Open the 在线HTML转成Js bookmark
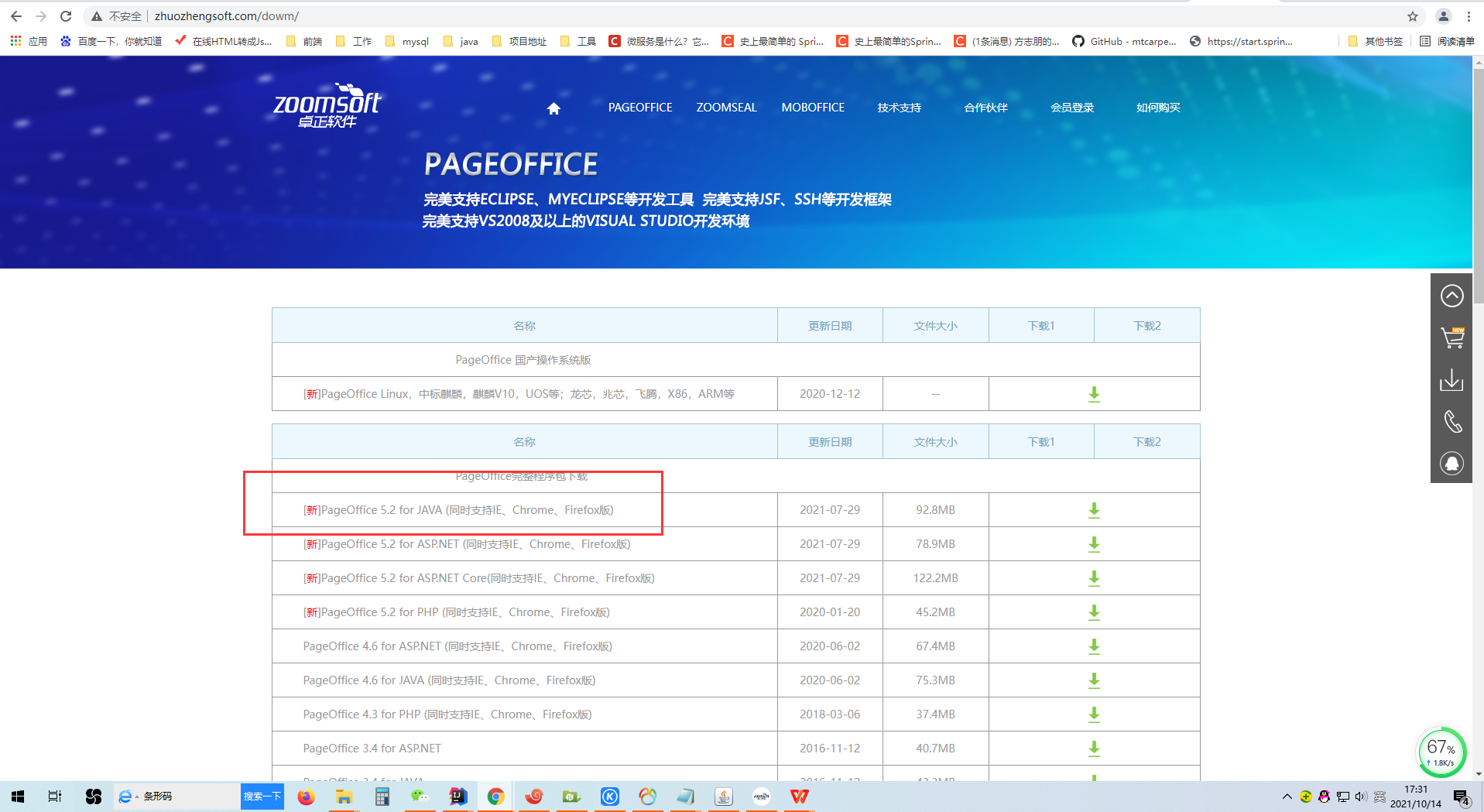This screenshot has height=812, width=1484. (224, 41)
